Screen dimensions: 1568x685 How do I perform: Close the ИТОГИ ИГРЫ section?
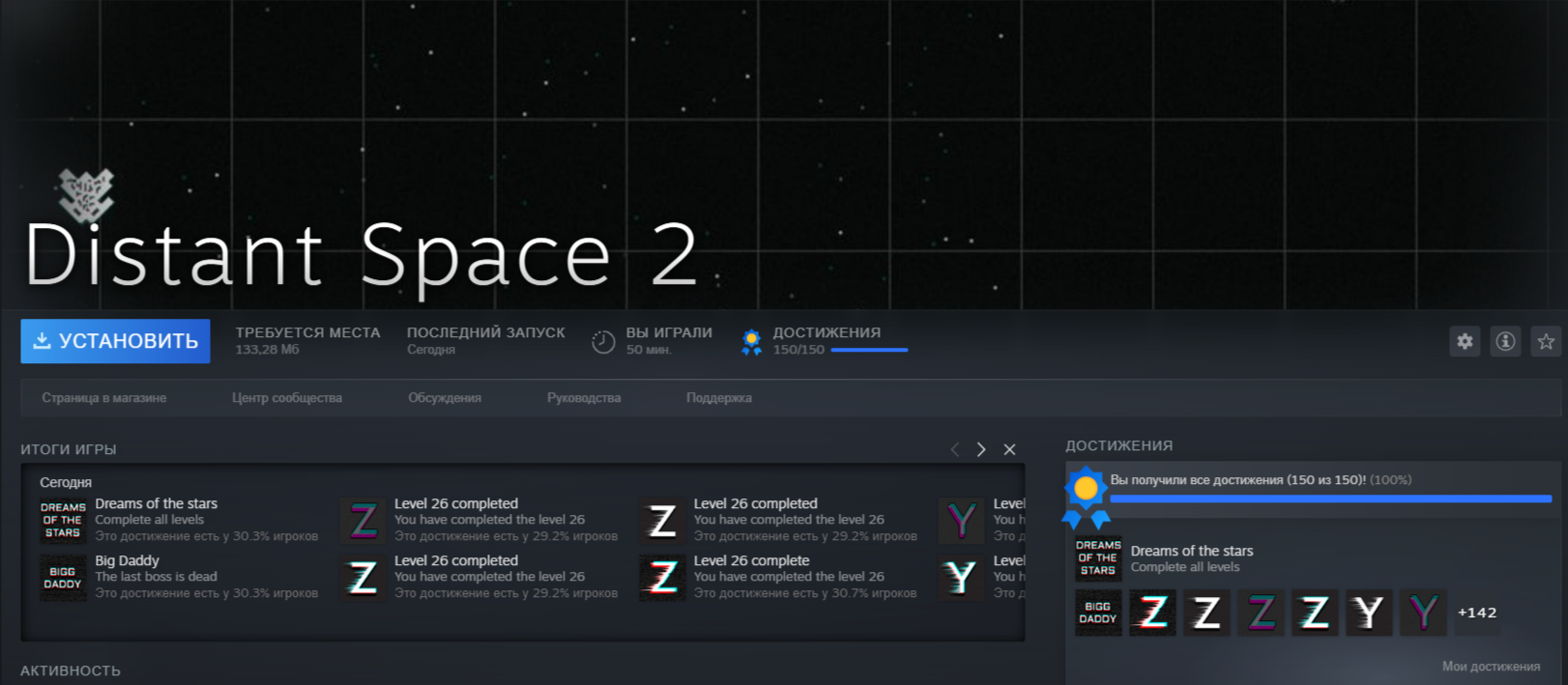pos(1009,449)
